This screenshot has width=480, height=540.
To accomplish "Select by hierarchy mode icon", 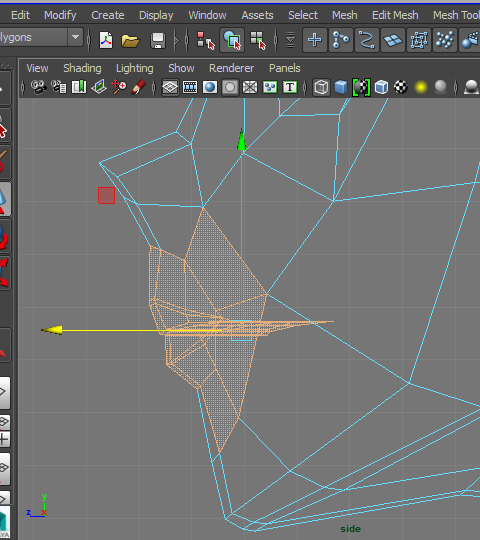I will (x=206, y=40).
